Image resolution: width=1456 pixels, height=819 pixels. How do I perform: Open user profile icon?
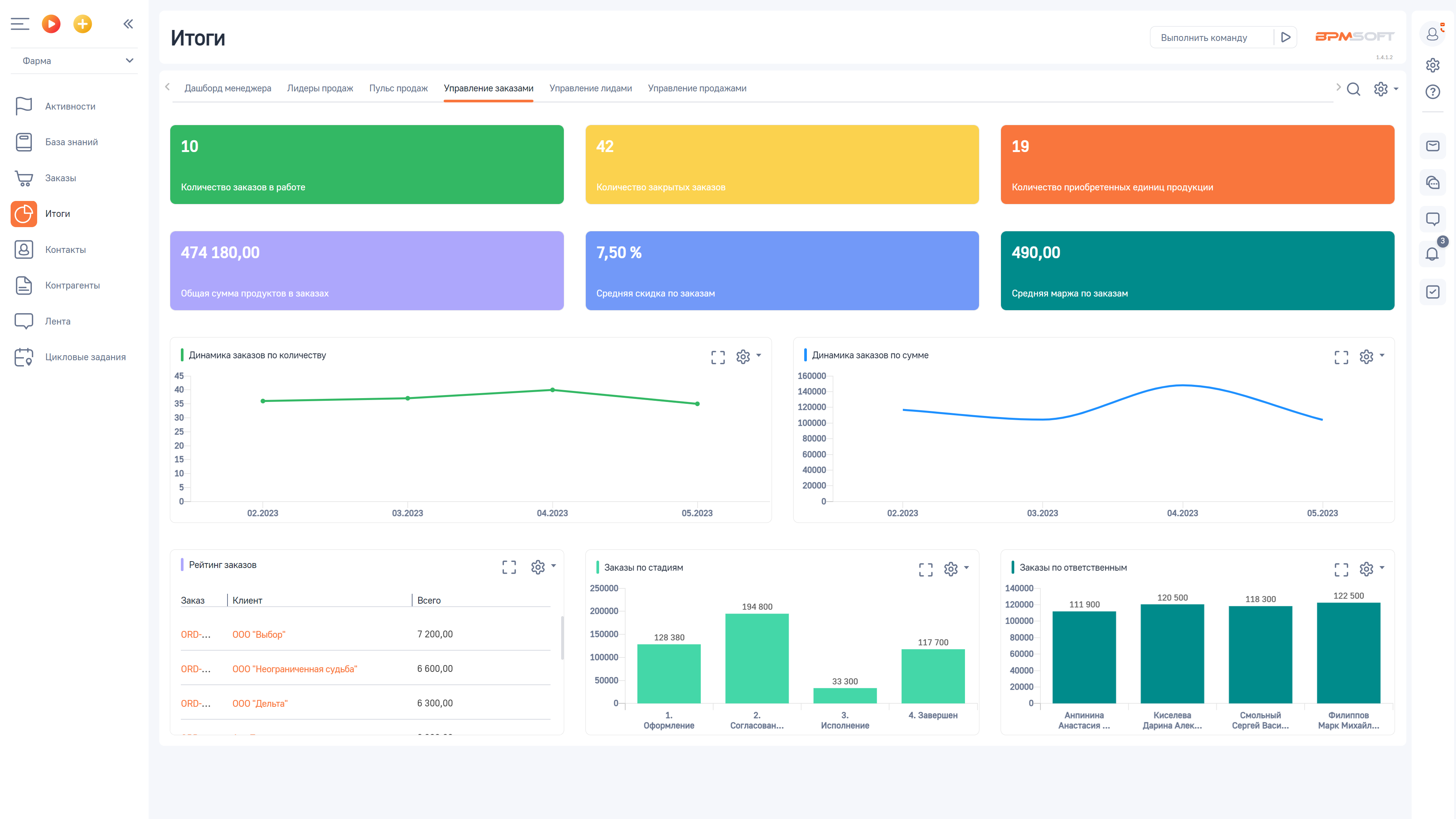(x=1432, y=35)
